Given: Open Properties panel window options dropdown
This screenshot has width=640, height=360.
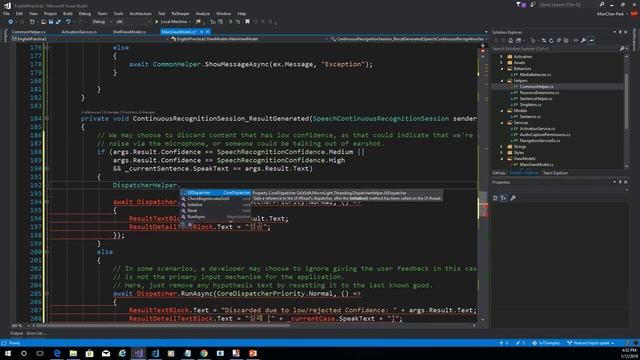Looking at the screenshot, I should 615,182.
